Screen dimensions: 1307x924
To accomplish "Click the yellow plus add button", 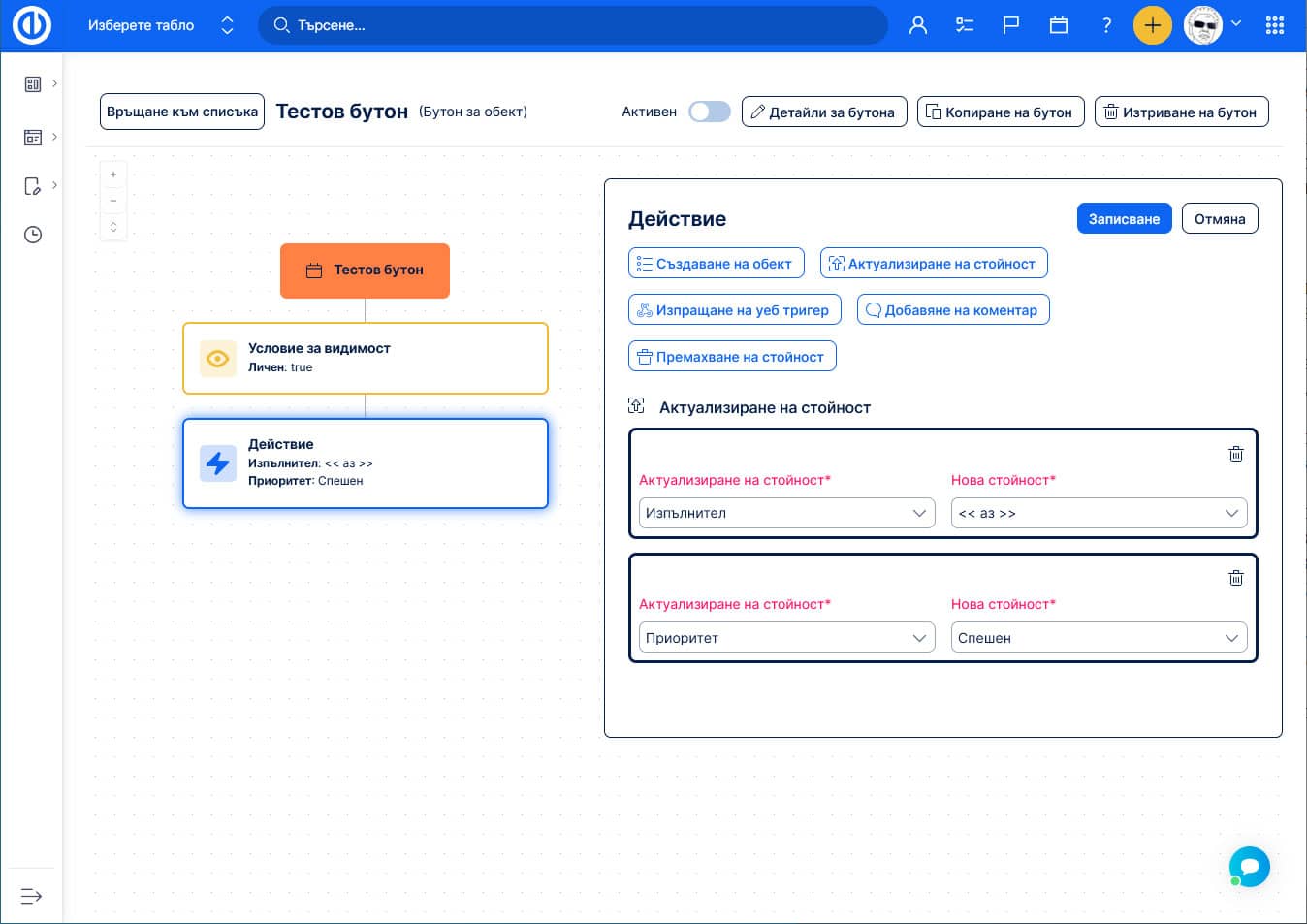I will point(1152,25).
